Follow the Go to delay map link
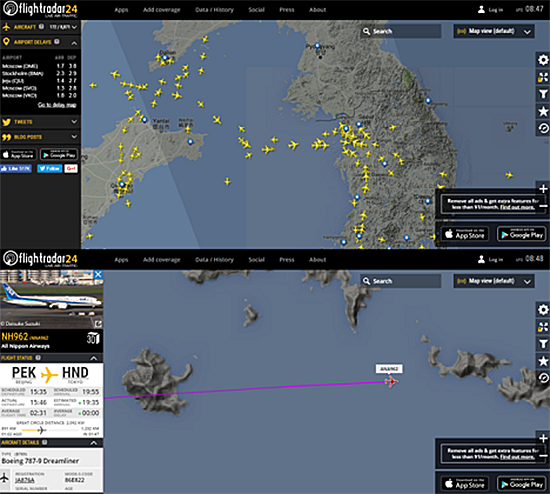 coord(57,105)
